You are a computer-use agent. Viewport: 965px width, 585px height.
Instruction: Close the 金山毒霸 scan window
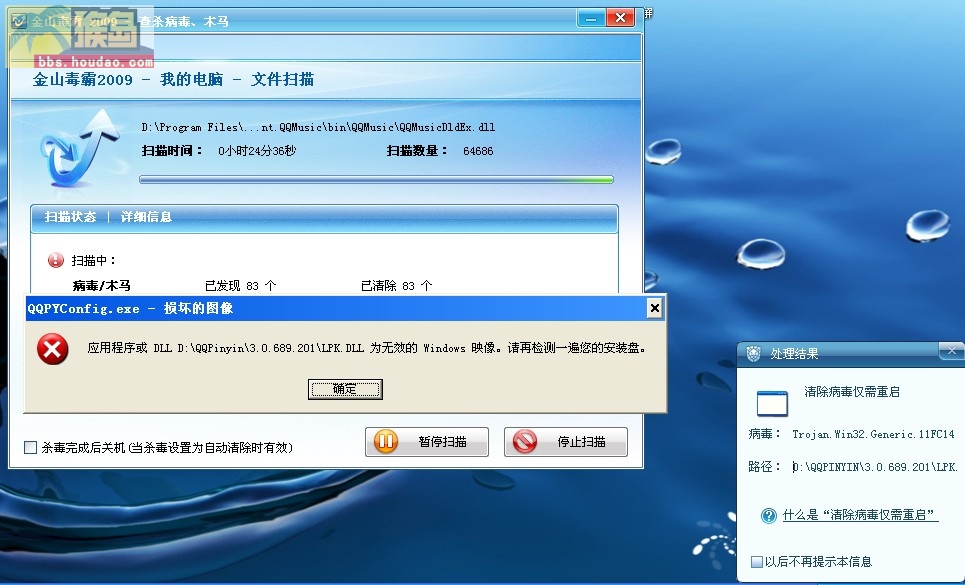coord(620,18)
